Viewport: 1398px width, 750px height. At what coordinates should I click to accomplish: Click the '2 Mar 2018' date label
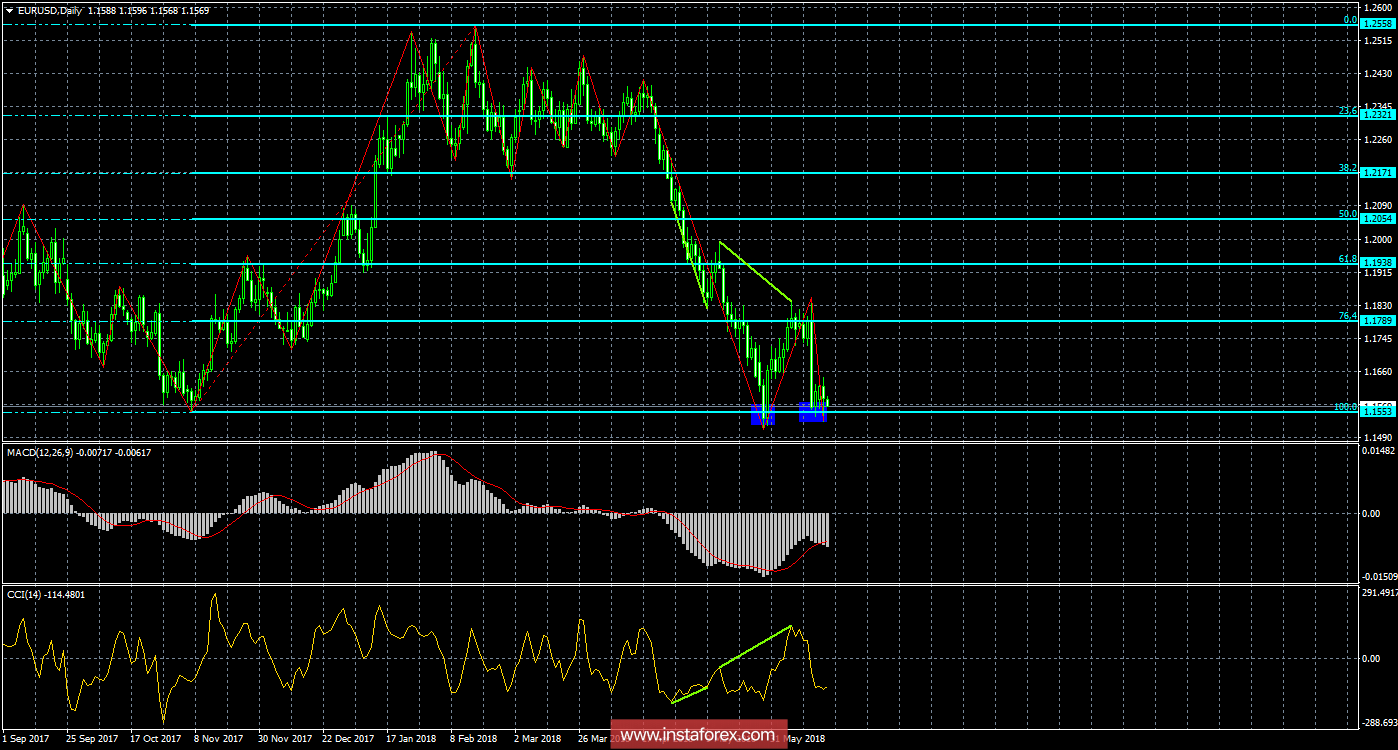point(538,739)
